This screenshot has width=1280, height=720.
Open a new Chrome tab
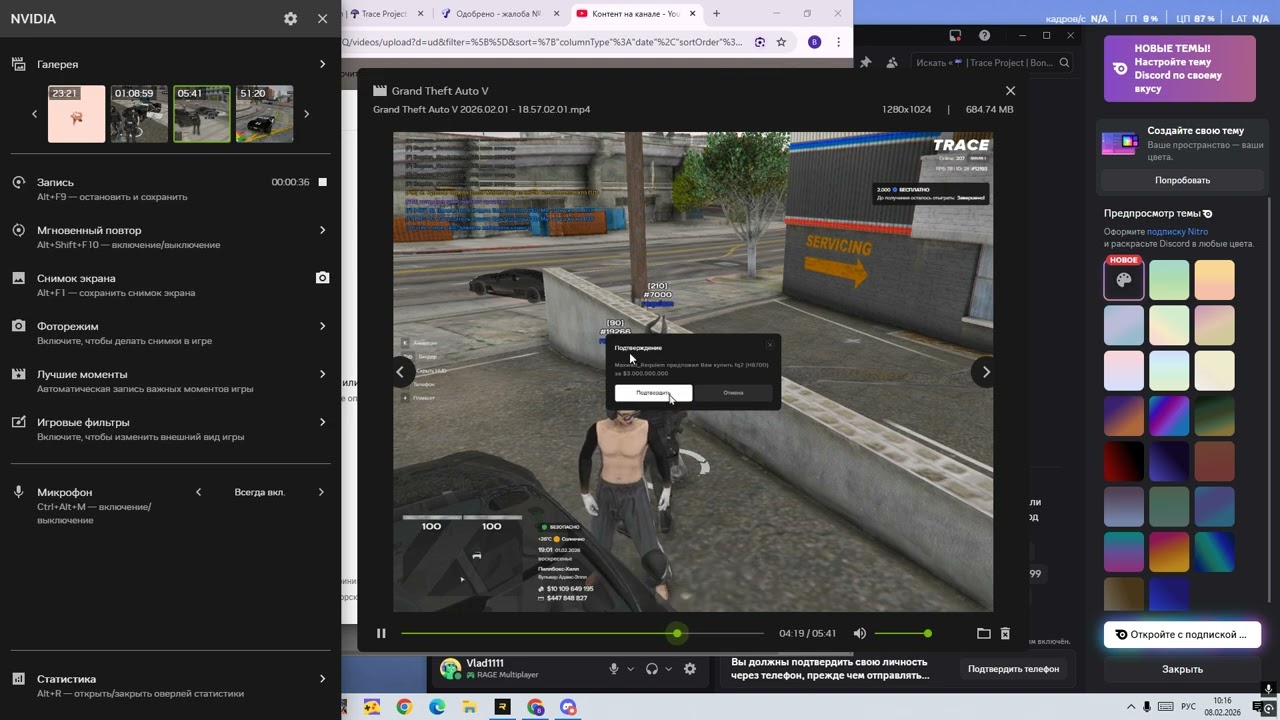point(716,14)
